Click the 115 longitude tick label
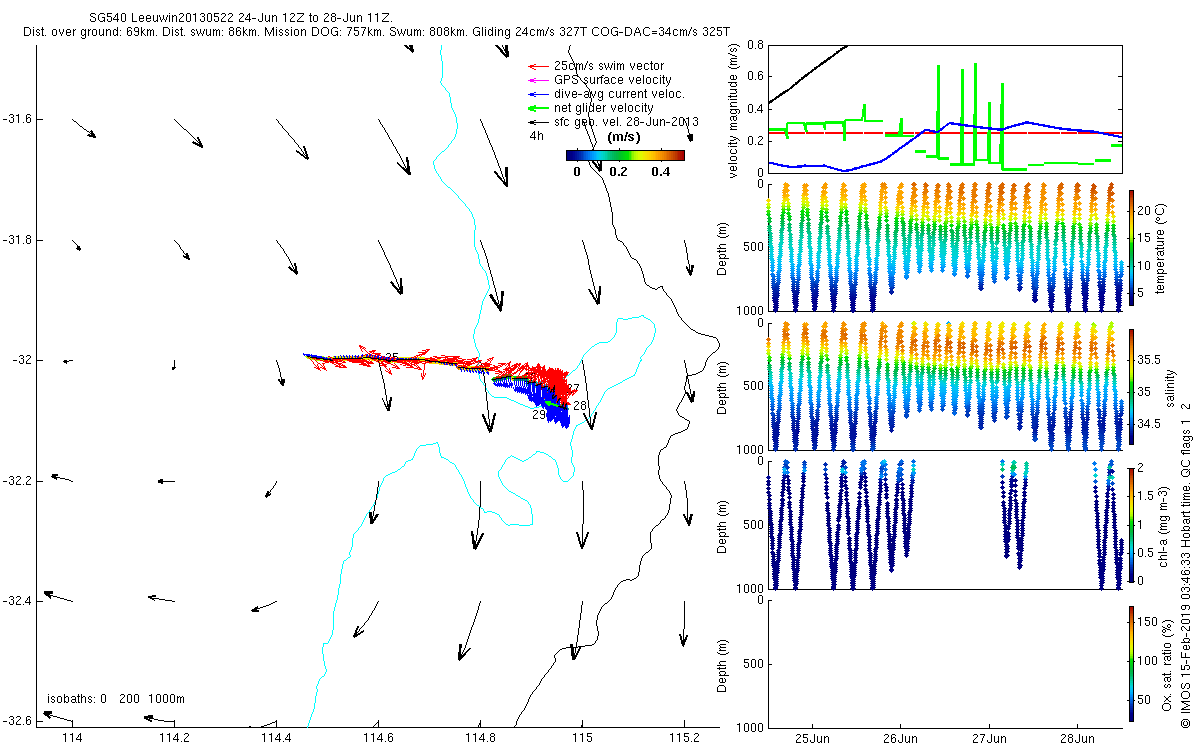The height and width of the screenshot is (750, 1200). click(582, 738)
